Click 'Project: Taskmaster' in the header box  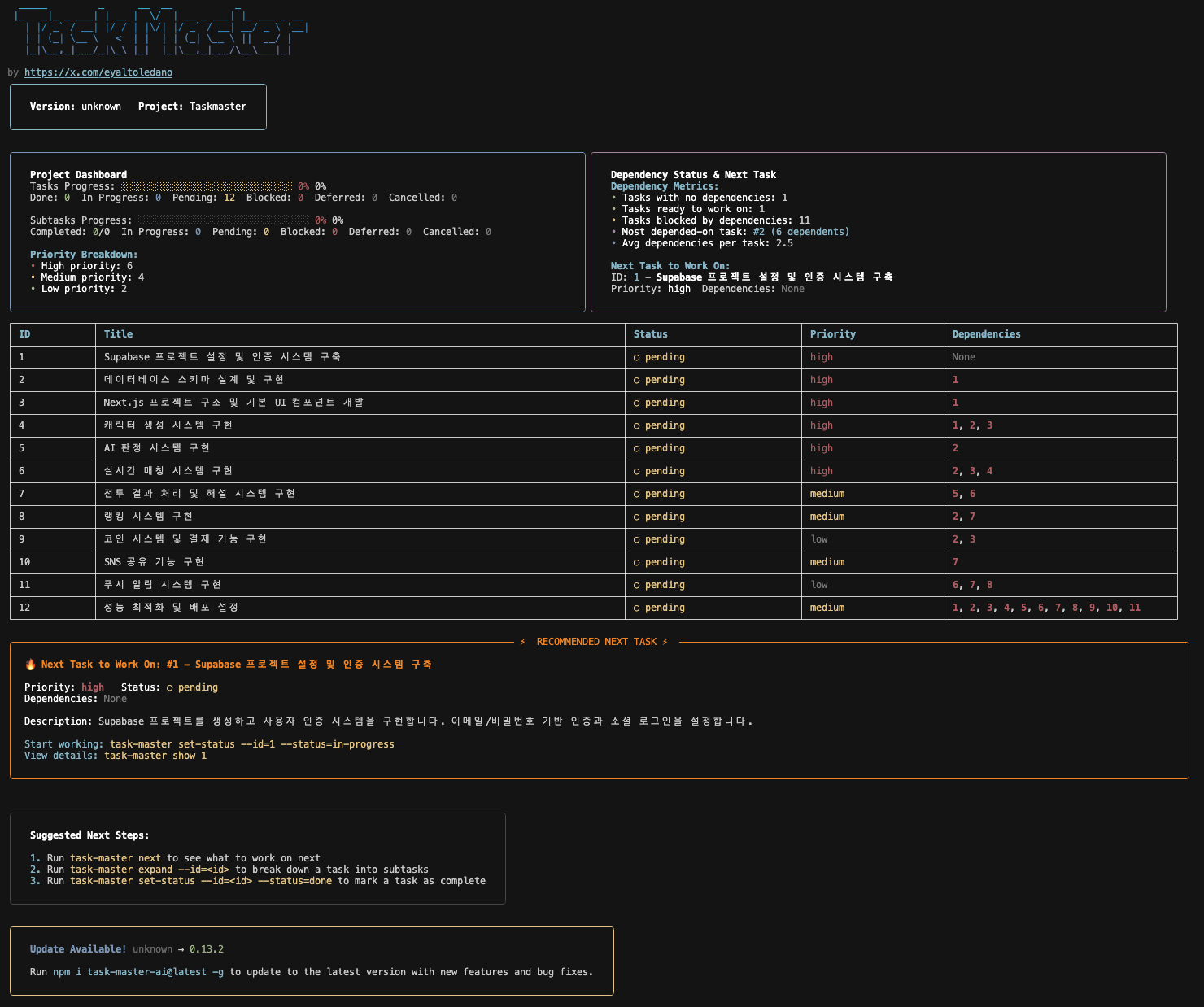point(192,107)
